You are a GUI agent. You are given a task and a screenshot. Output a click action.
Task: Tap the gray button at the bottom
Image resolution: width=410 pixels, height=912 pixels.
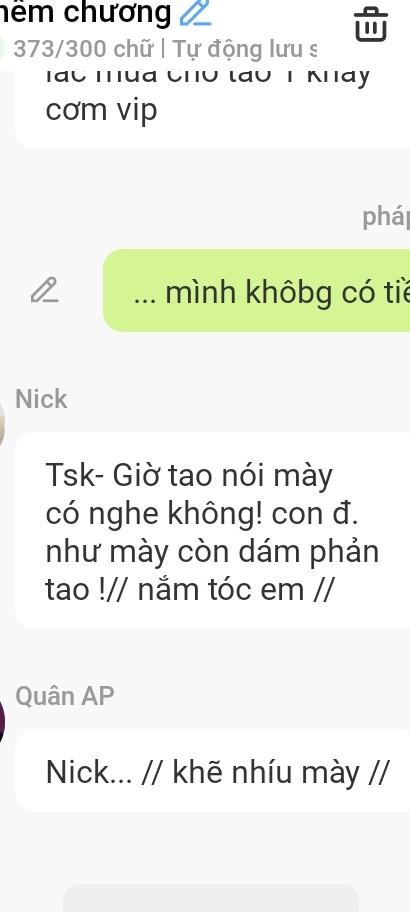pyautogui.click(x=211, y=898)
